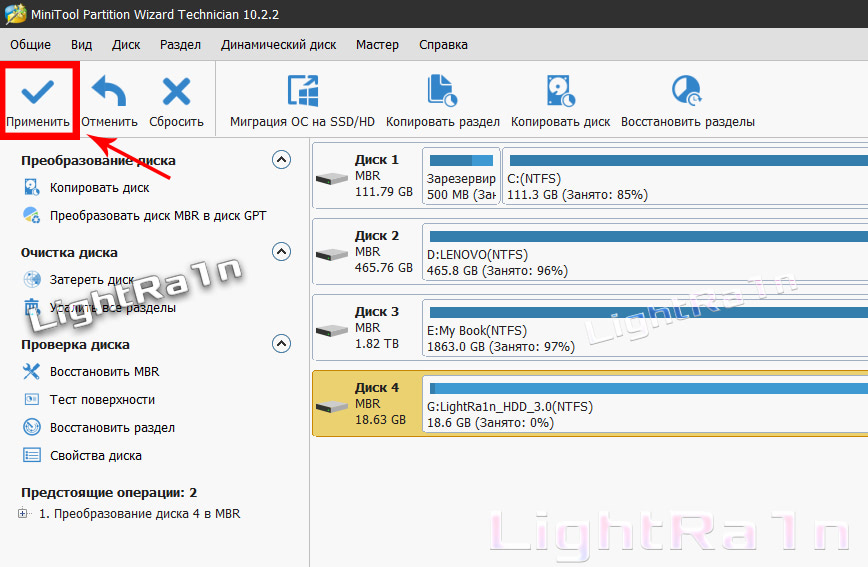
Task: Click Затереть диск icon in sidebar
Action: pyautogui.click(x=32, y=279)
